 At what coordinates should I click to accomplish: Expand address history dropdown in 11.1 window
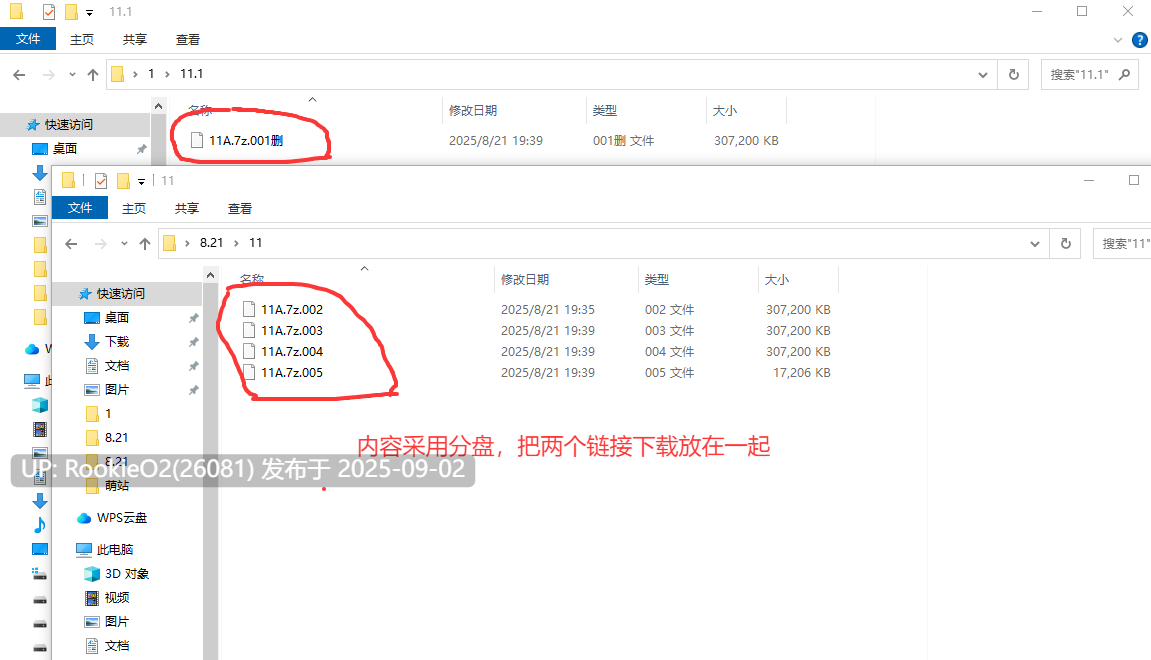983,74
